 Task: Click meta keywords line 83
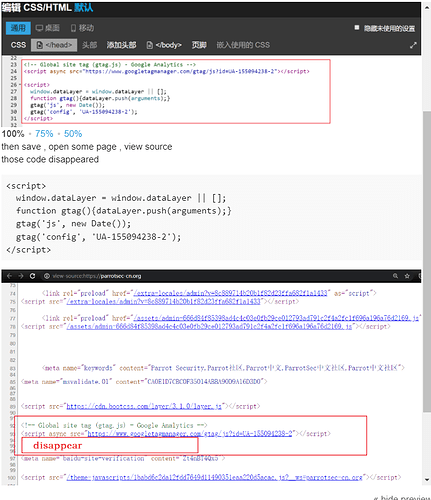tap(223, 368)
